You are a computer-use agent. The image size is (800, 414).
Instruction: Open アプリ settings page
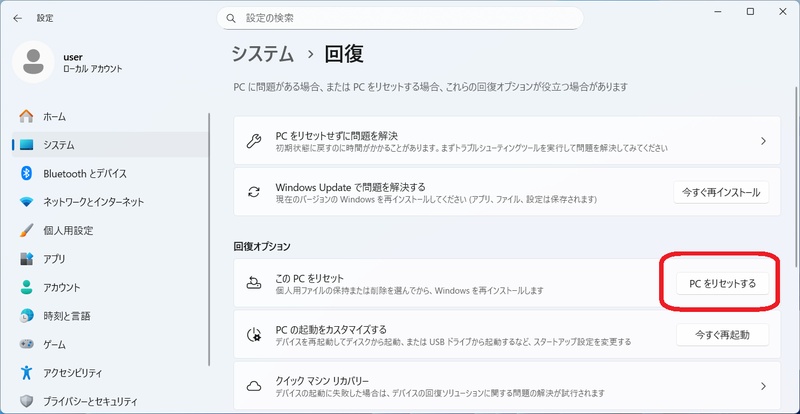coord(110,259)
